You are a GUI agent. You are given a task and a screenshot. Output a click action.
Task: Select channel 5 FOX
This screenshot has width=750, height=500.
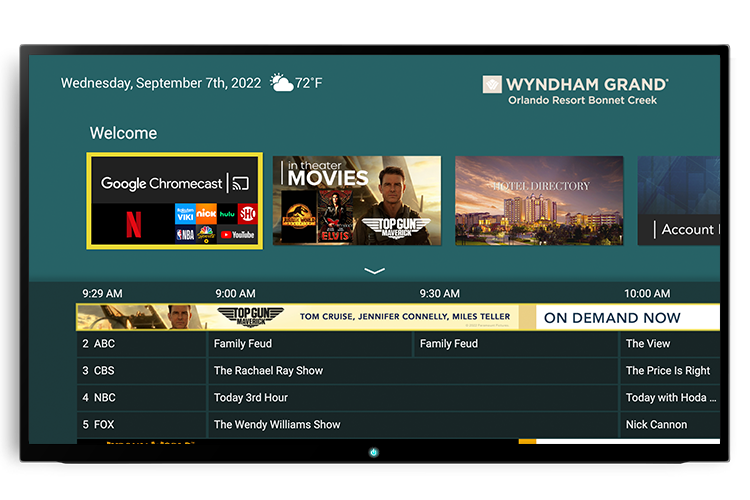click(141, 424)
